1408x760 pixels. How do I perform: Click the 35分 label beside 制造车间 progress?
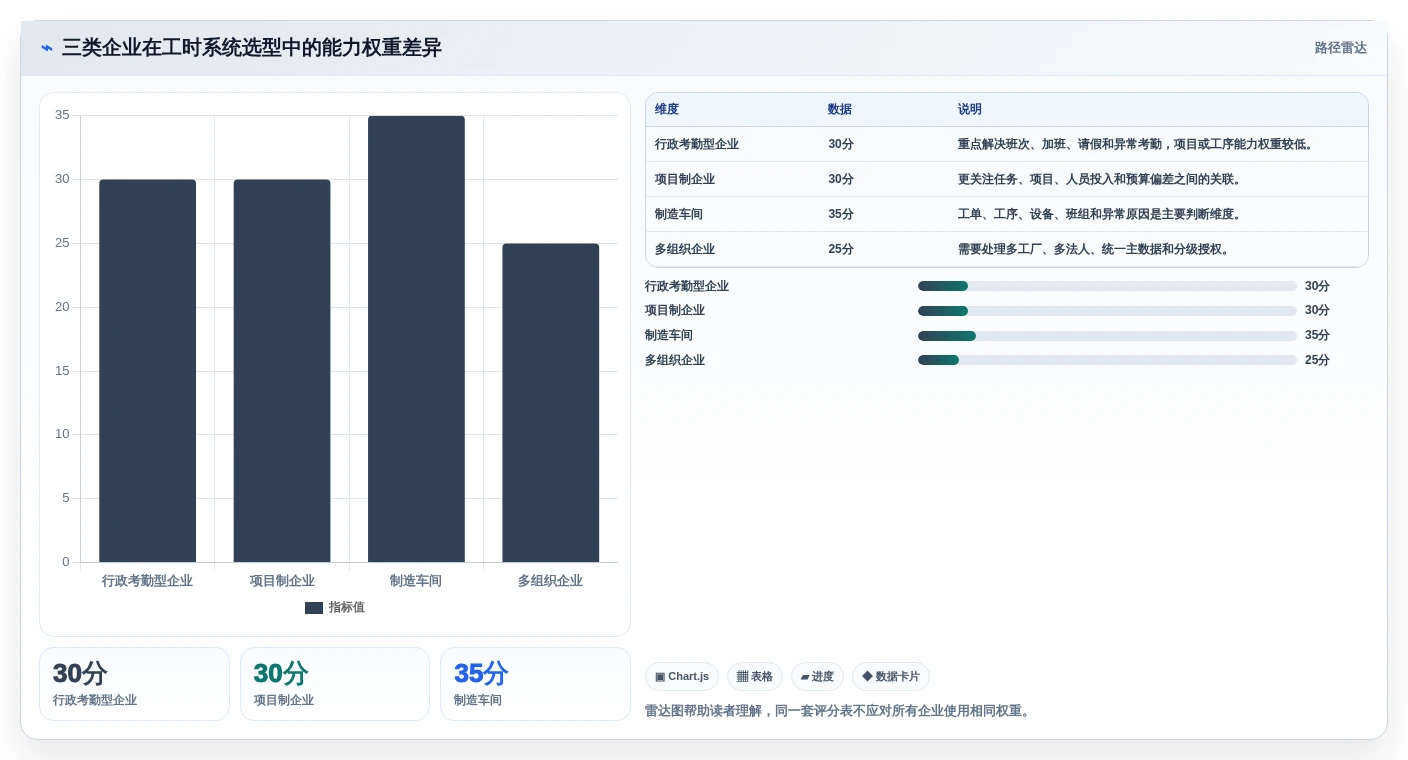pos(1317,335)
